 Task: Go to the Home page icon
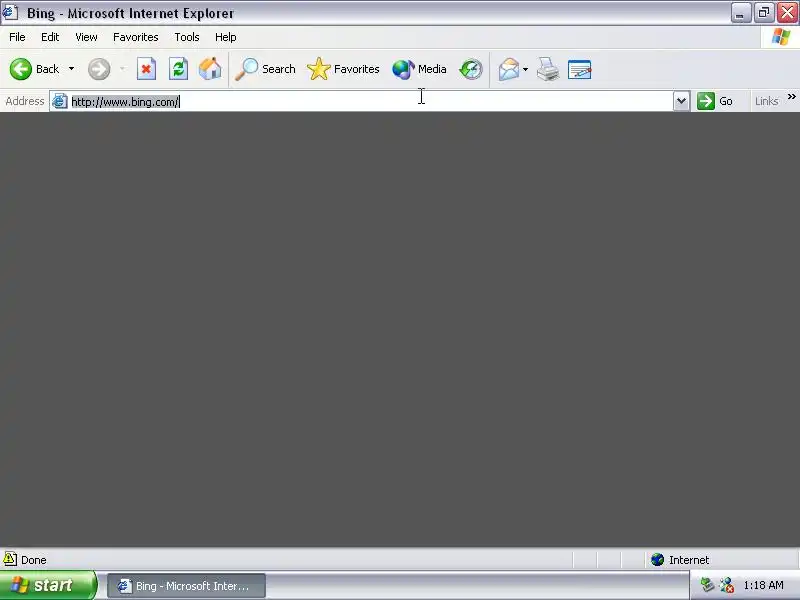point(210,69)
